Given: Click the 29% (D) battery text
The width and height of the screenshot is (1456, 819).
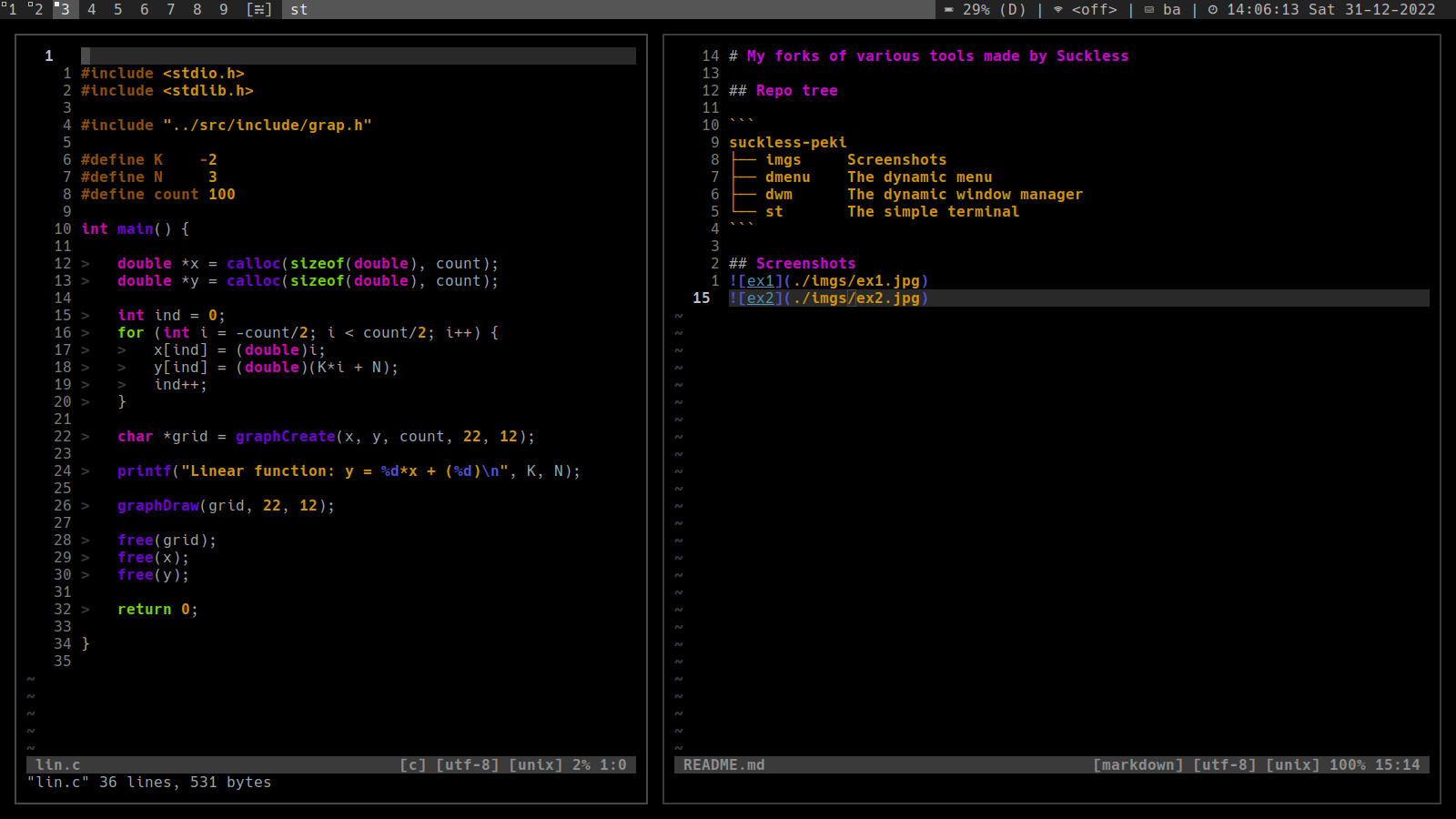Looking at the screenshot, I should (x=995, y=9).
